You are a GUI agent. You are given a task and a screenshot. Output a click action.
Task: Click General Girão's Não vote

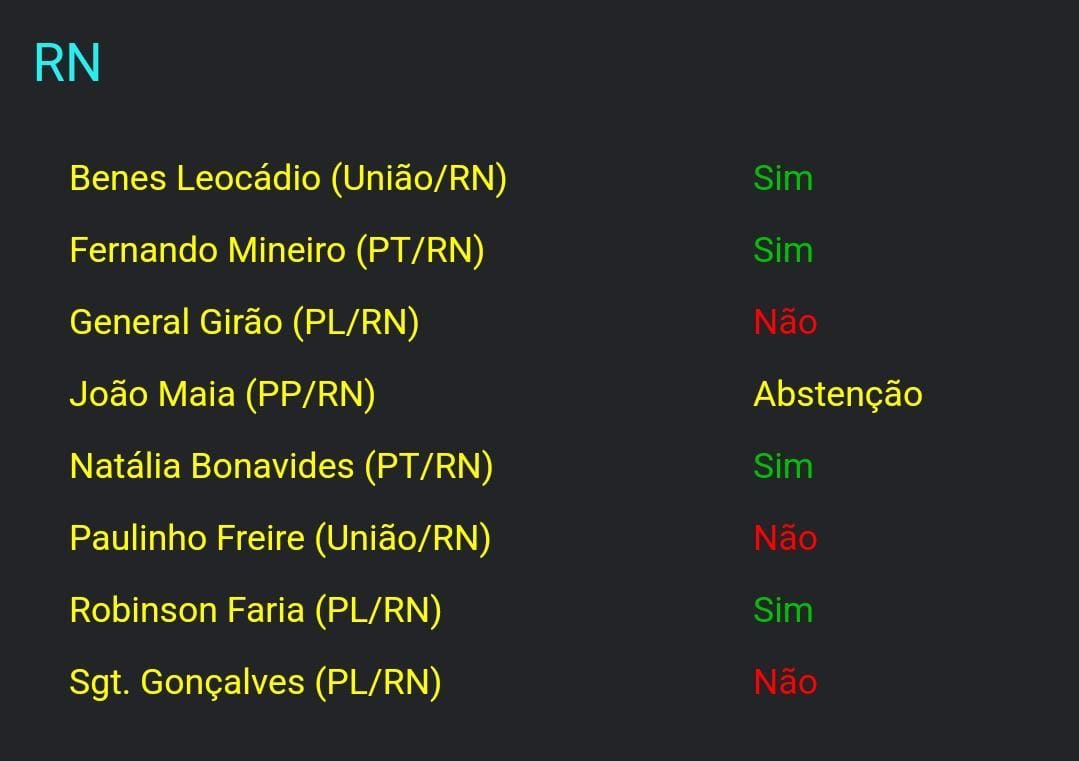tap(785, 323)
